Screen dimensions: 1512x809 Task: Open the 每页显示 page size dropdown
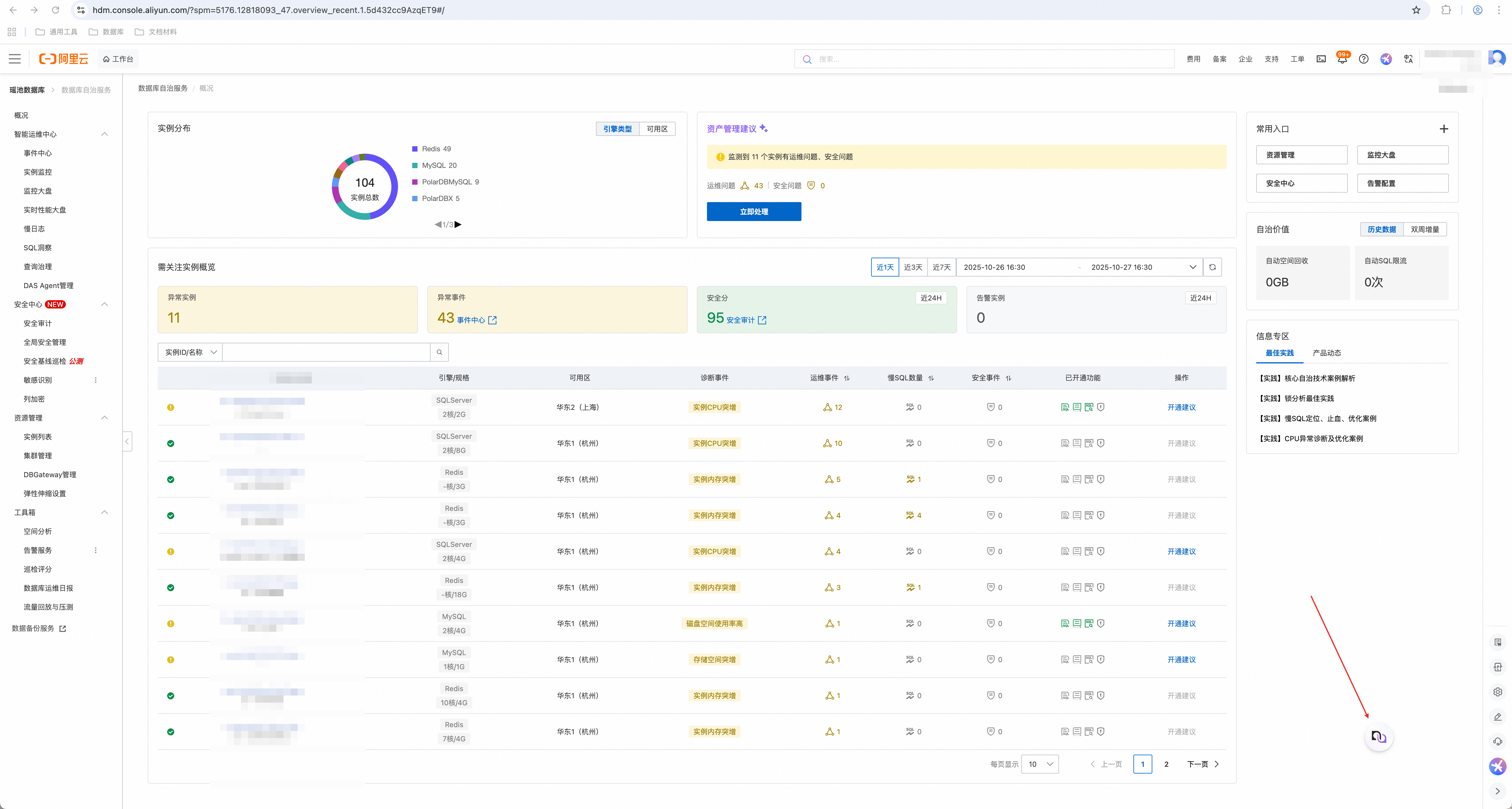click(x=1039, y=764)
